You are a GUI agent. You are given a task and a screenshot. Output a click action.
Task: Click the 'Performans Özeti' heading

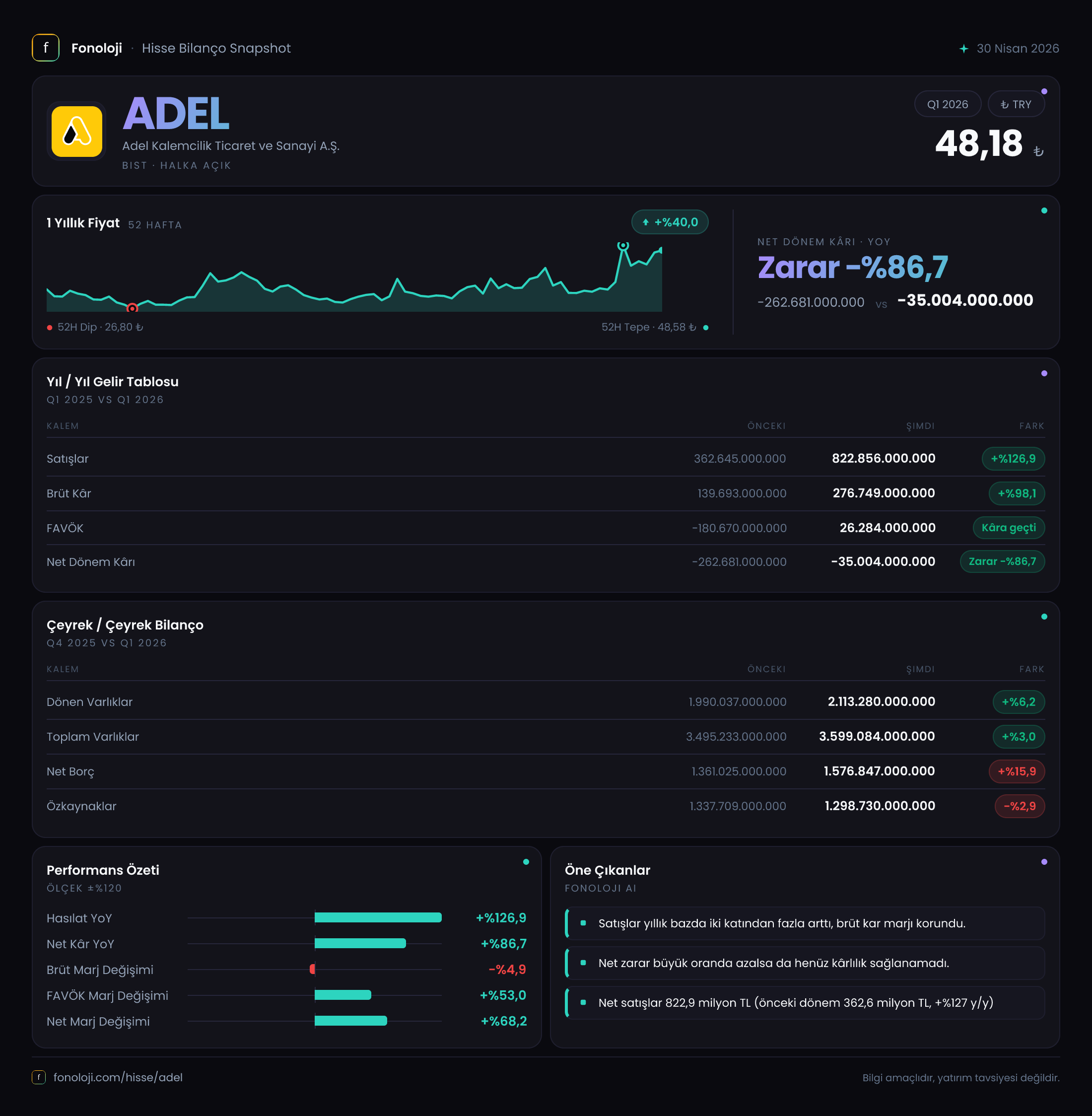tap(103, 870)
